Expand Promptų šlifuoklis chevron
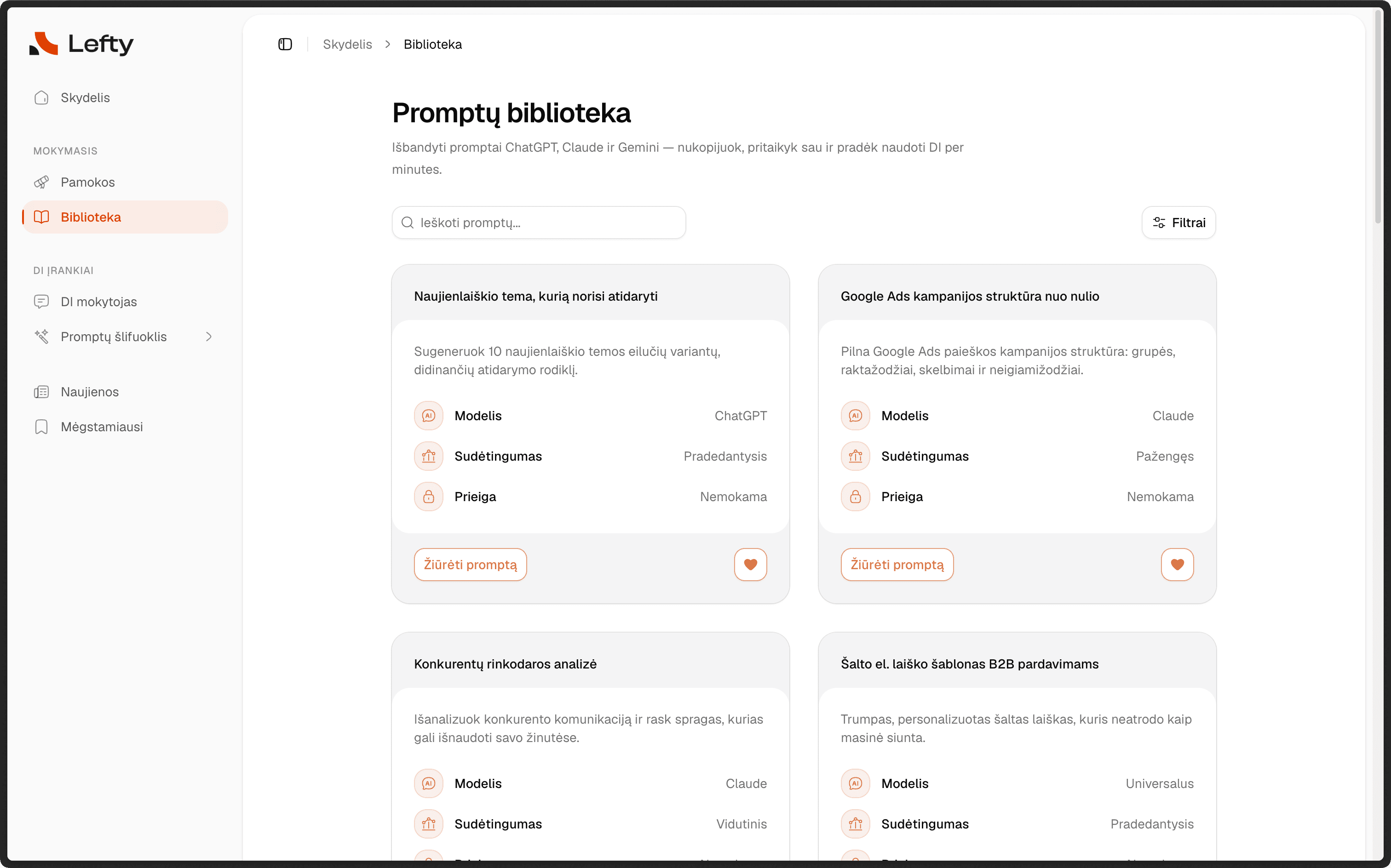 [208, 337]
